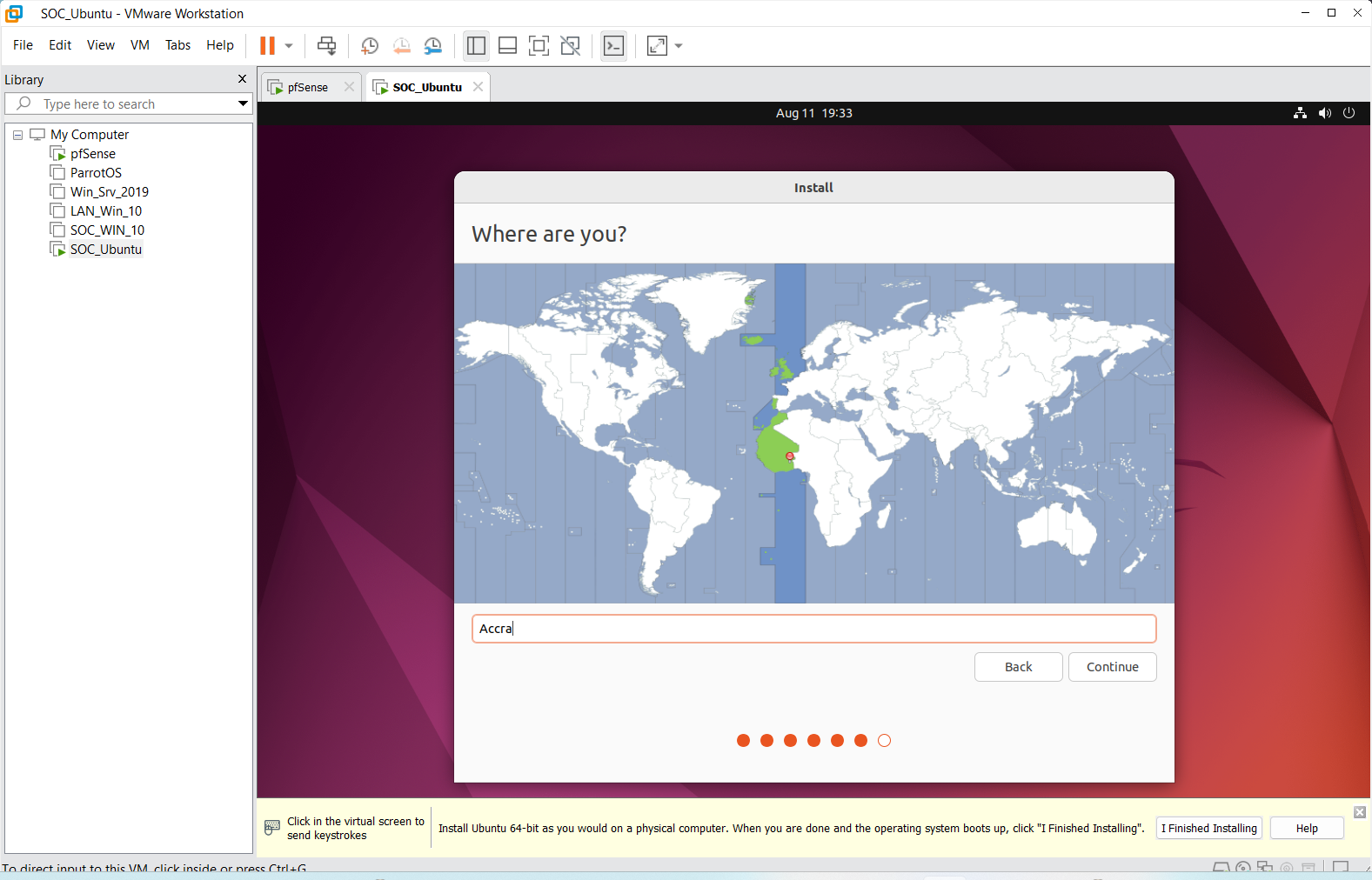Click the stretch guest display icon
The height and width of the screenshot is (880, 1372).
point(658,45)
